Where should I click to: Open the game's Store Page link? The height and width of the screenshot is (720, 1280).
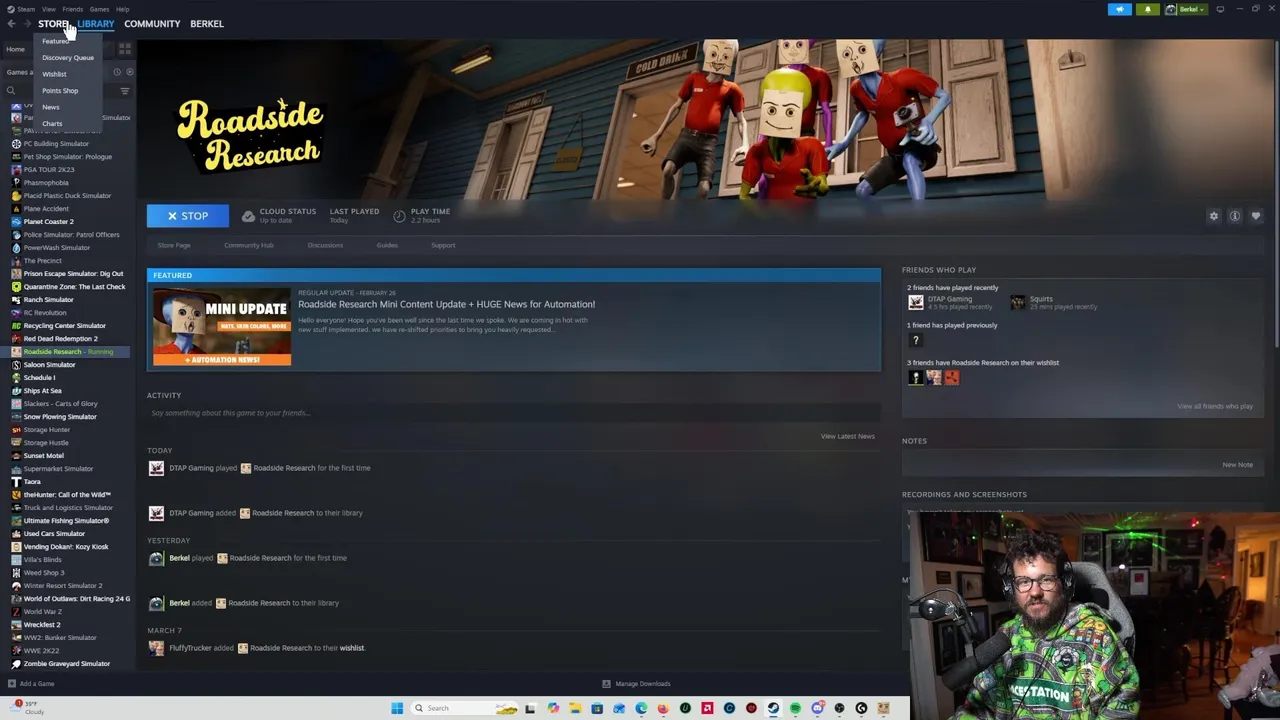(174, 245)
